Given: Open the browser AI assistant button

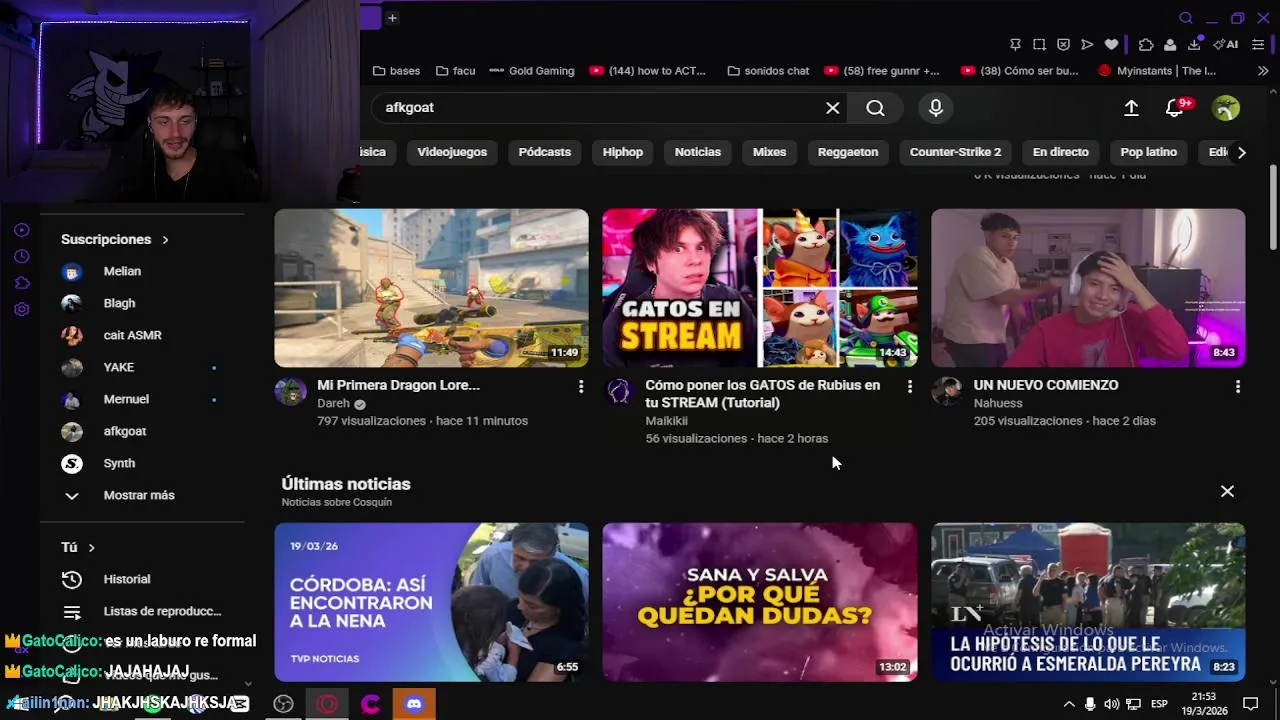Looking at the screenshot, I should click(1226, 44).
